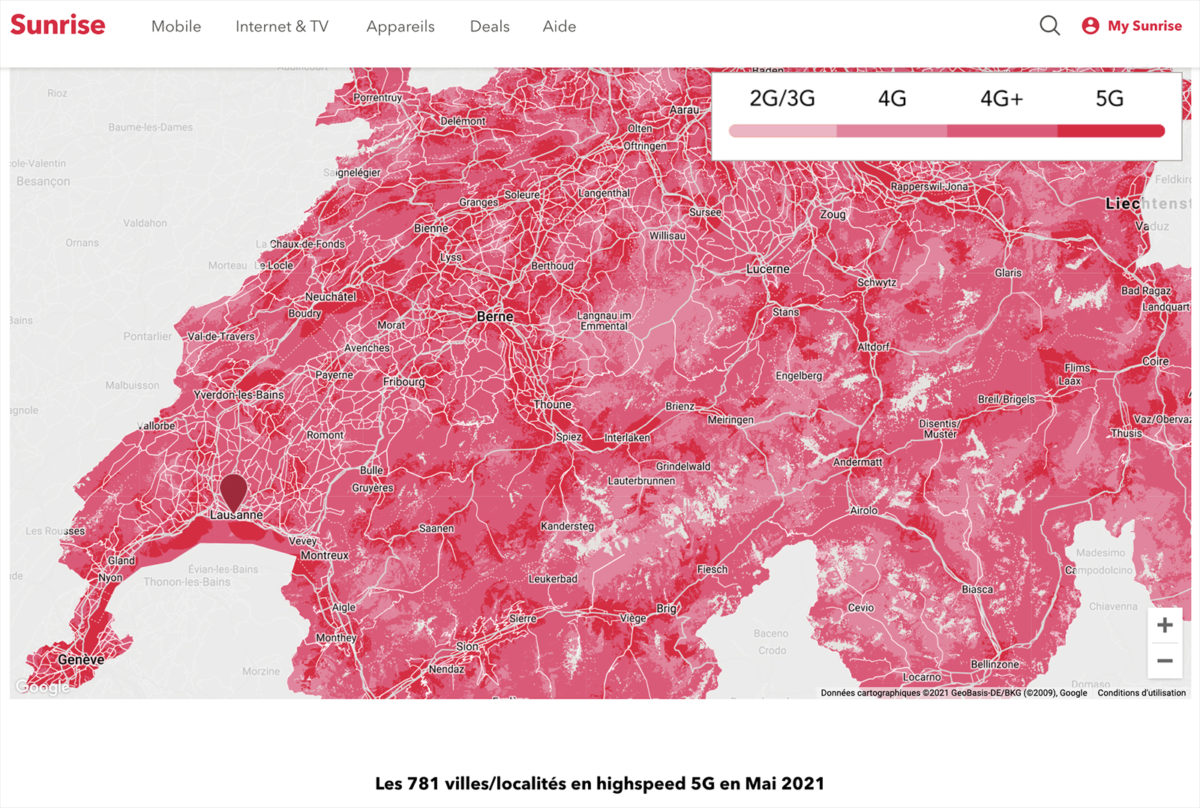Click the 5G legend color bar

(x=1111, y=131)
